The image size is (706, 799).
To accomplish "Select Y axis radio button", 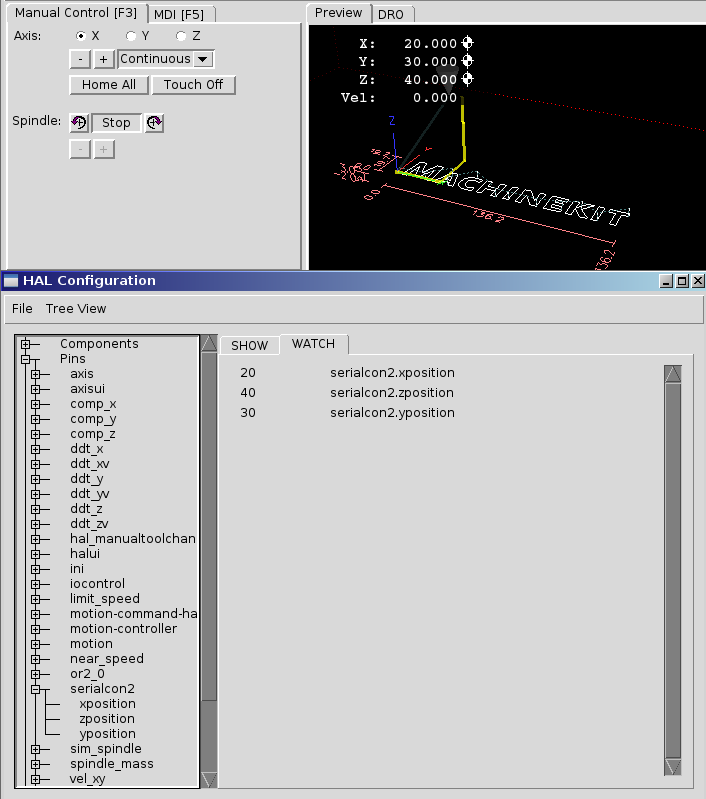I will click(131, 36).
